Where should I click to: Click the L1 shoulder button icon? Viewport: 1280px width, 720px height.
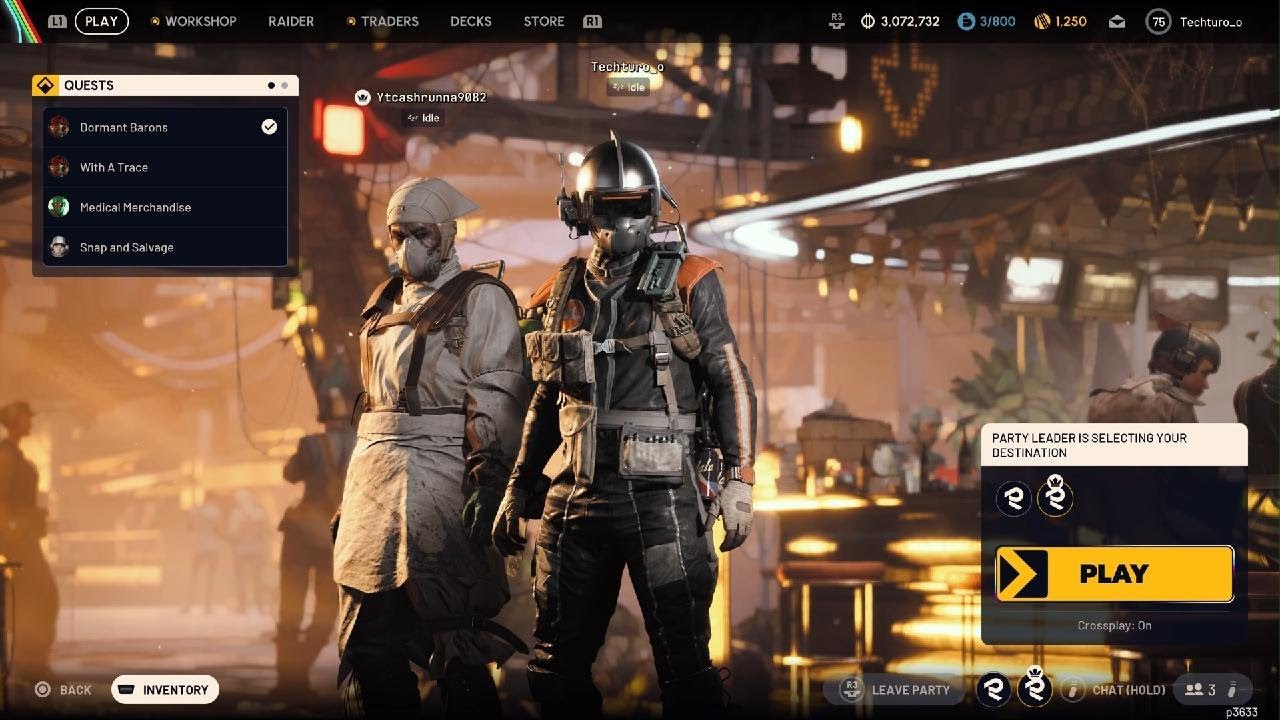57,21
